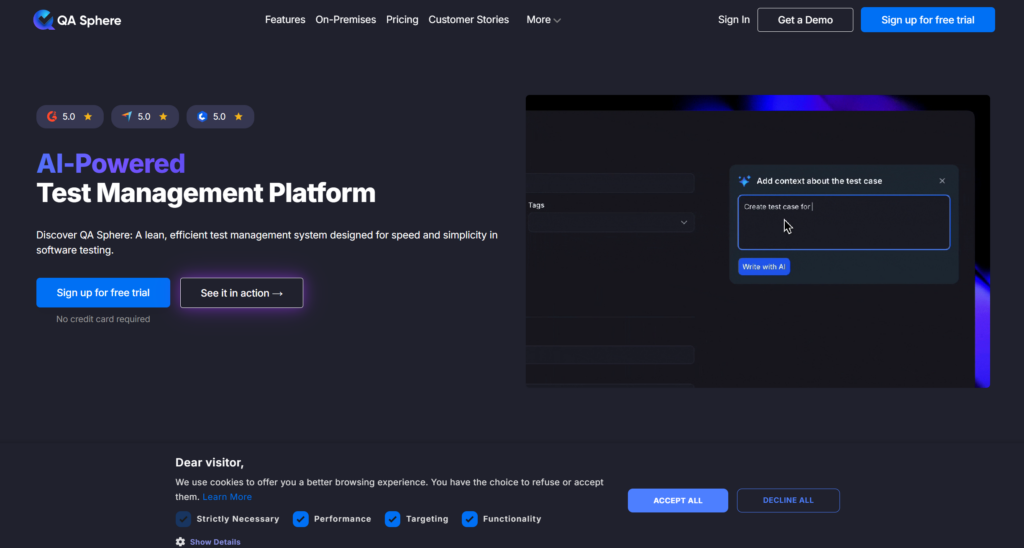Screen dimensions: 1024x548
Task: Click the Get a Demo button
Action: coord(805,20)
